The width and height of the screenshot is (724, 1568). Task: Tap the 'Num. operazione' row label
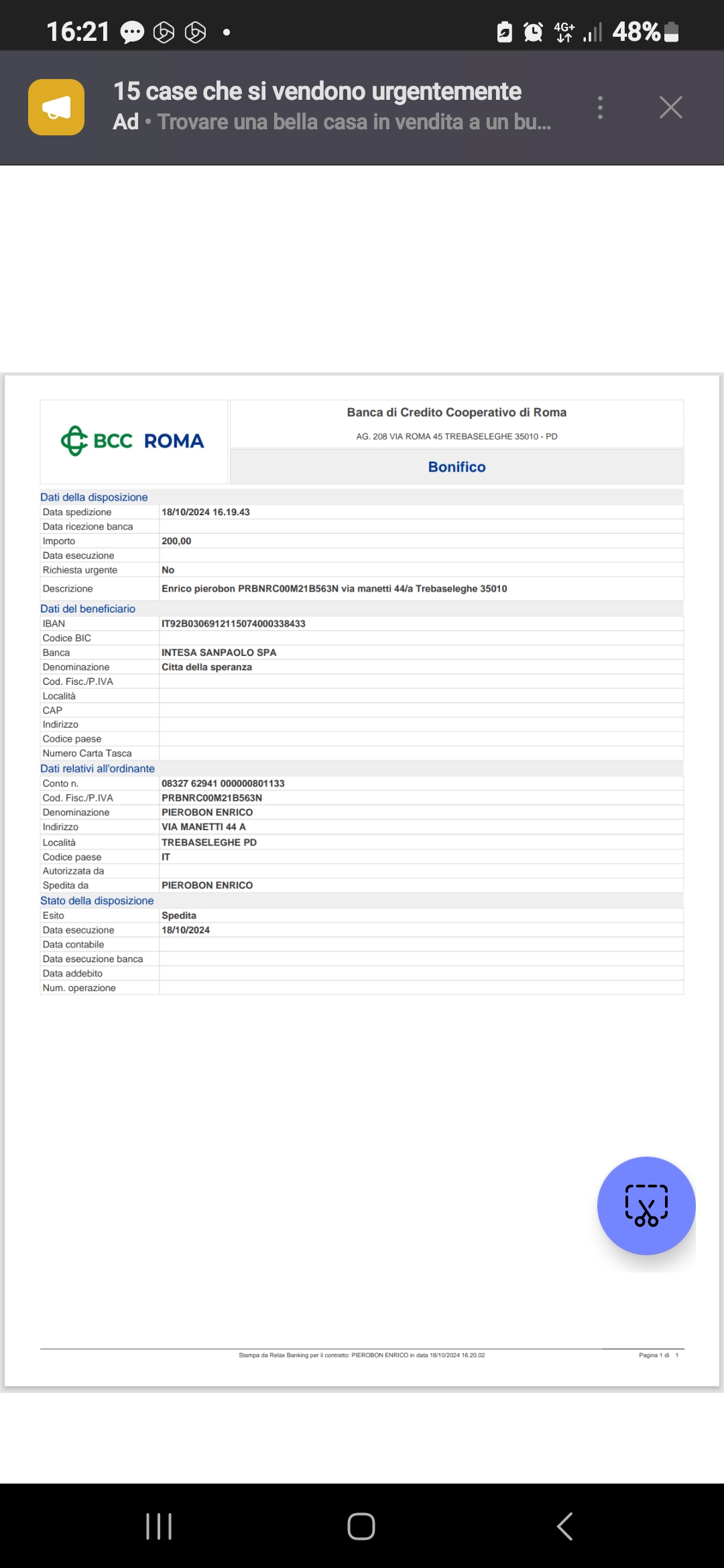(x=79, y=988)
